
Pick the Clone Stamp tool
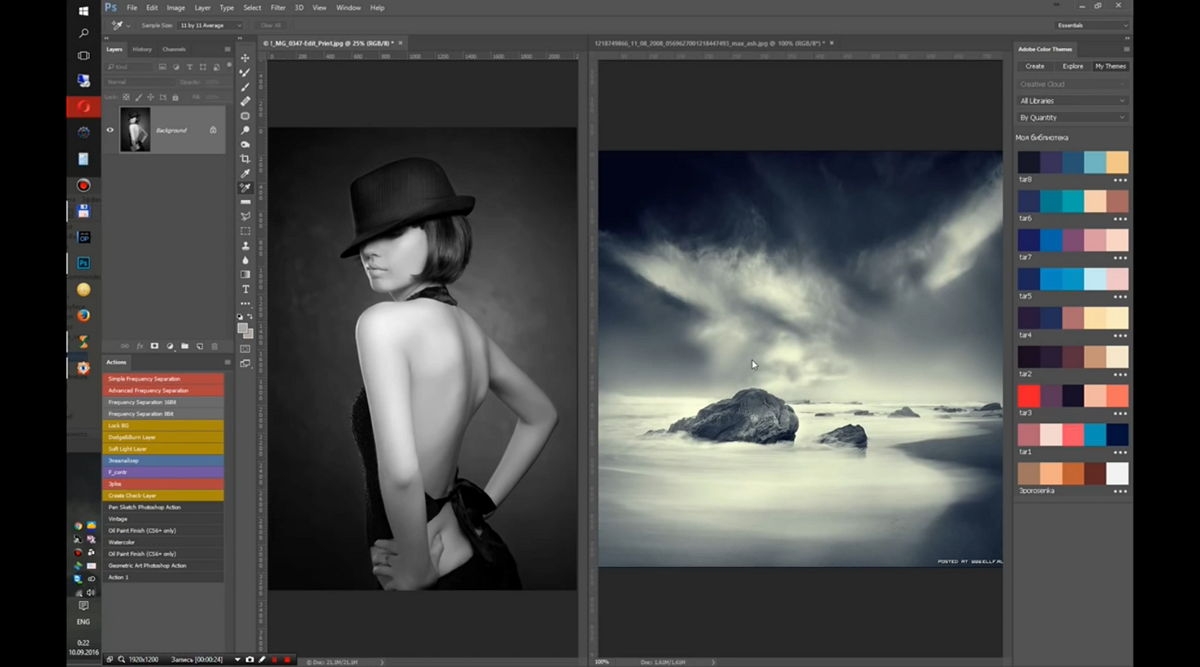[245, 245]
